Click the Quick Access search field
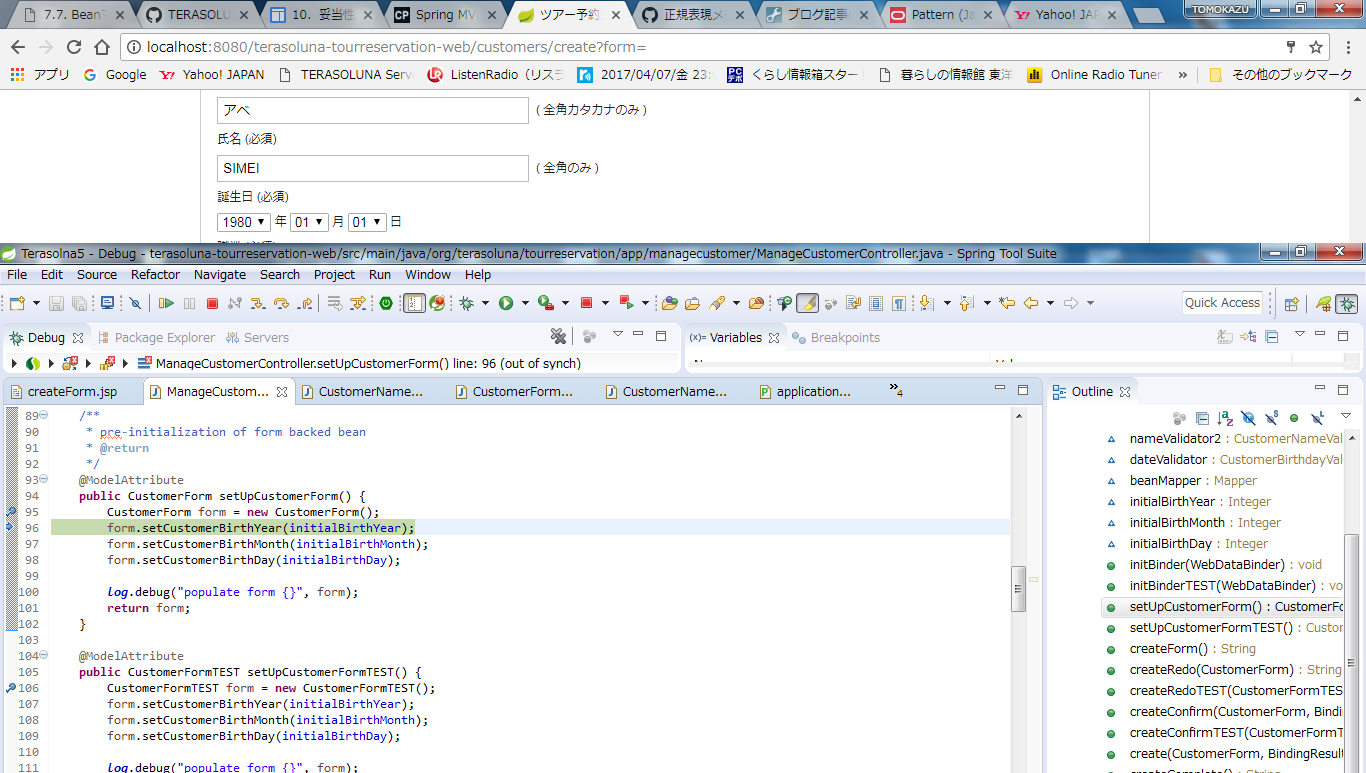This screenshot has height=773, width=1366. (1222, 303)
